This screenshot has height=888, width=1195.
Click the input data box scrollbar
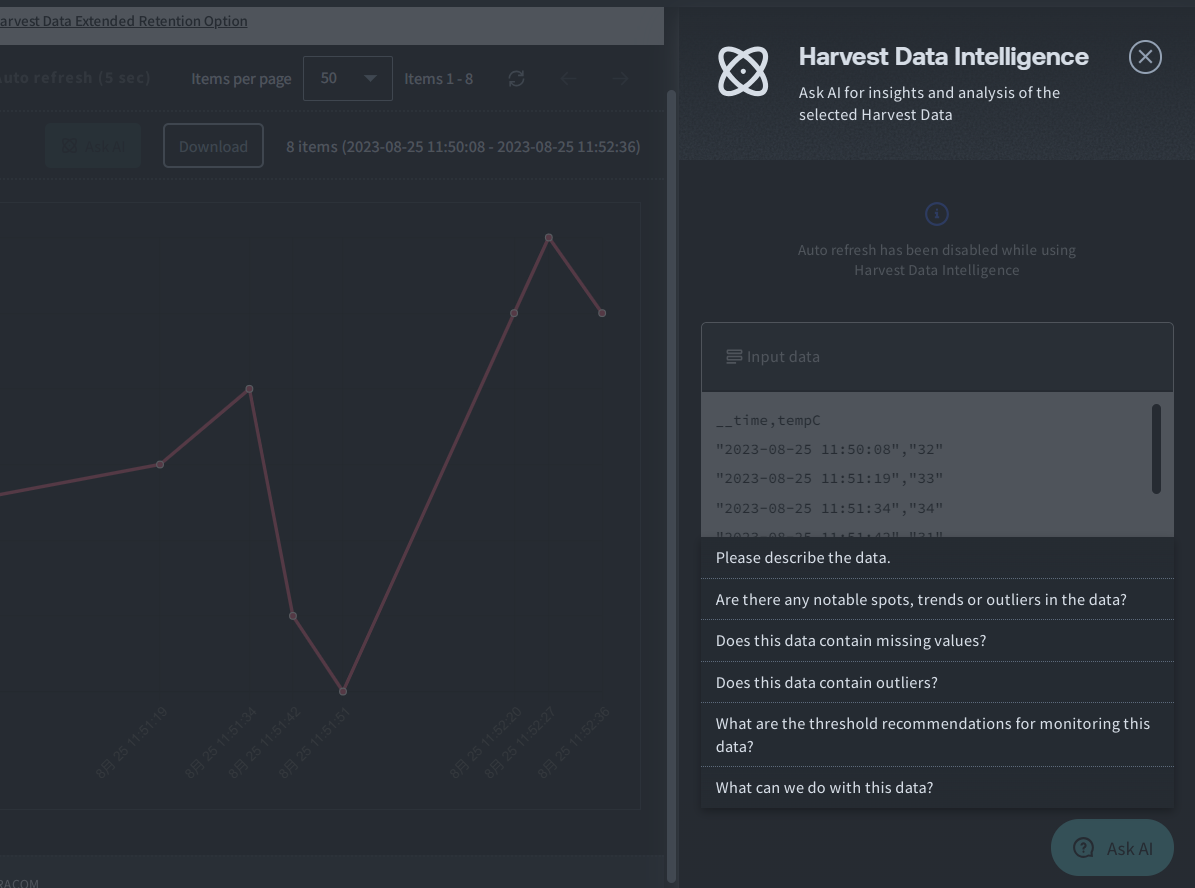click(x=1156, y=449)
